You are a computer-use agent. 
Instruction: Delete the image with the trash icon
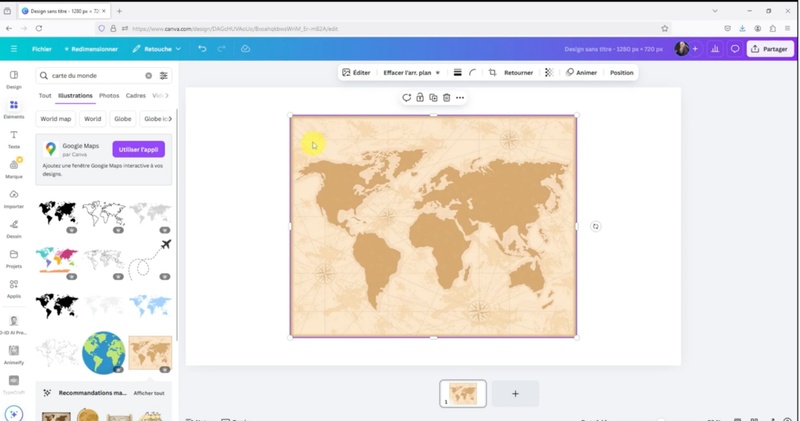click(446, 97)
